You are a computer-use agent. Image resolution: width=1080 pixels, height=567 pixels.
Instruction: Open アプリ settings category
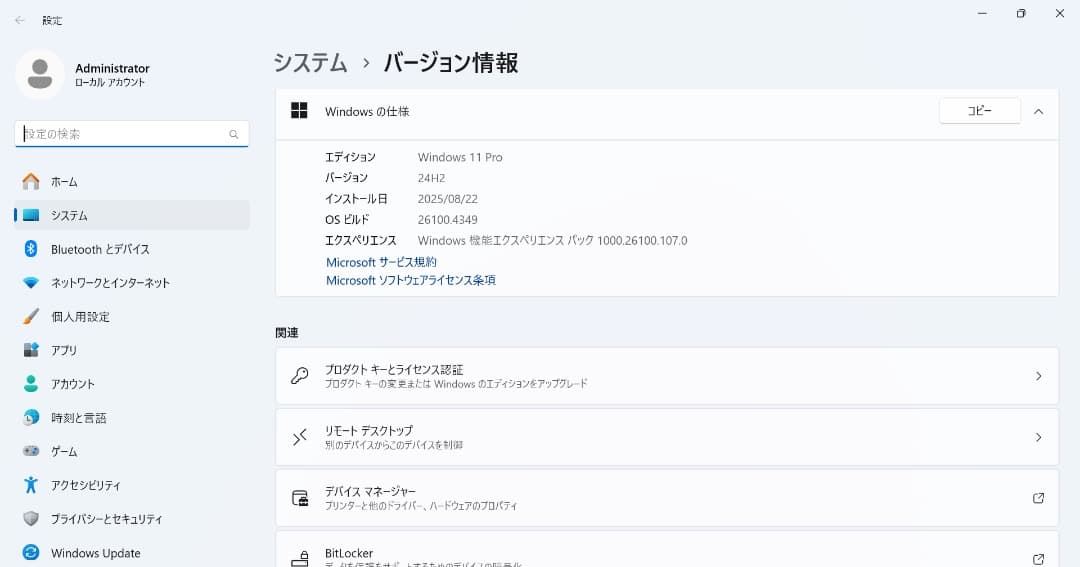click(x=132, y=350)
